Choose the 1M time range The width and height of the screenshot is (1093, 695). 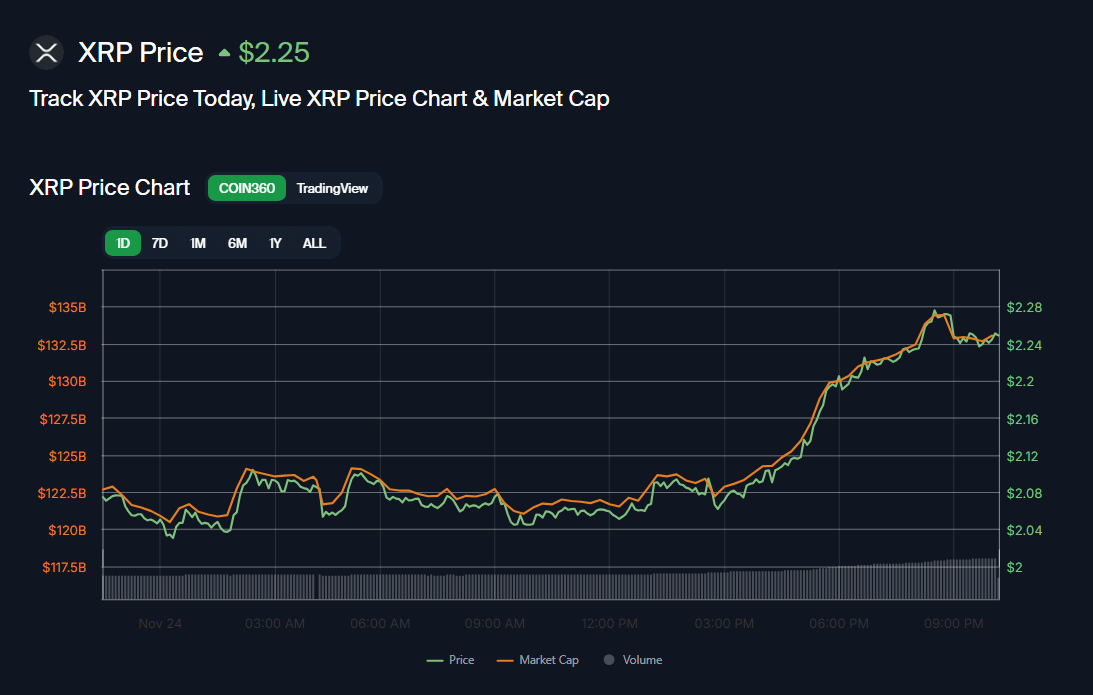[x=198, y=243]
